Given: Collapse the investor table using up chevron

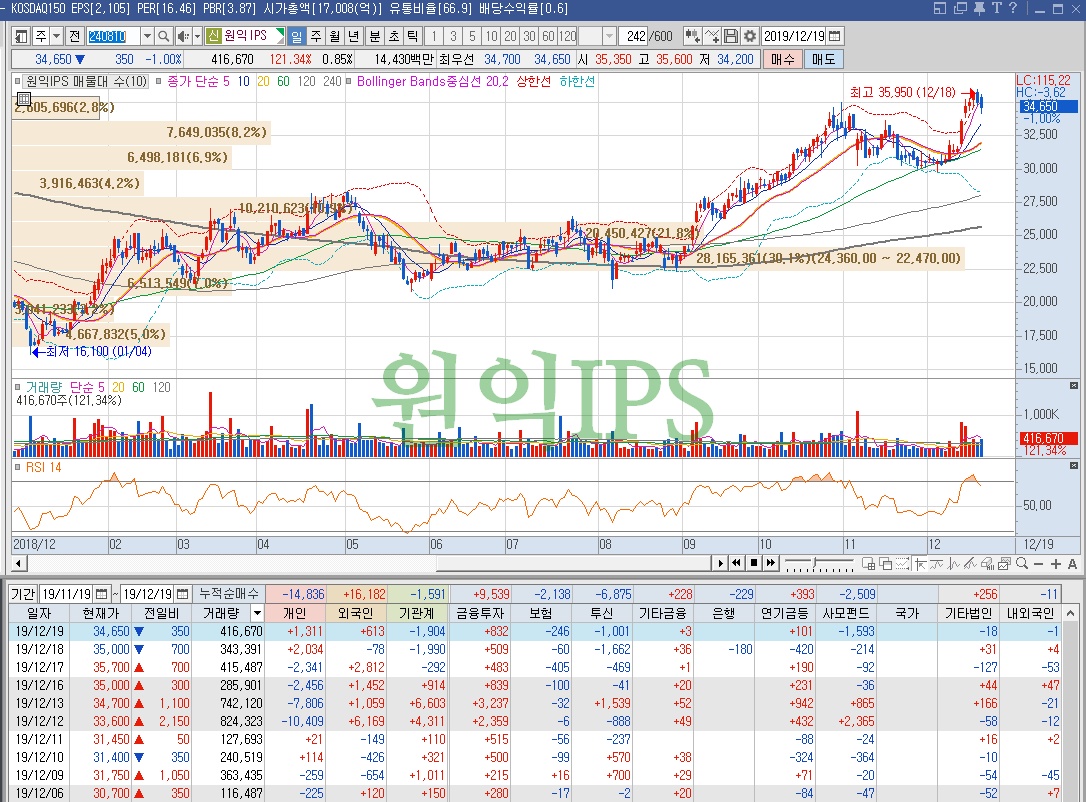Looking at the screenshot, I should pyautogui.click(x=1070, y=614).
